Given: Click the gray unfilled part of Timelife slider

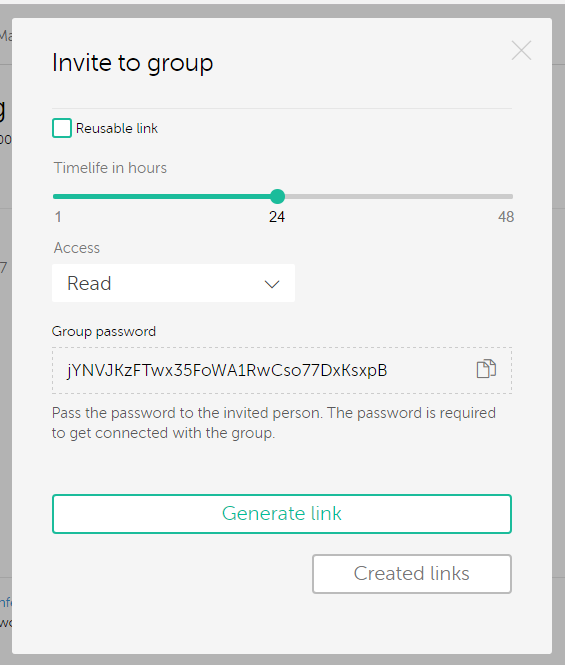Looking at the screenshot, I should (x=399, y=196).
